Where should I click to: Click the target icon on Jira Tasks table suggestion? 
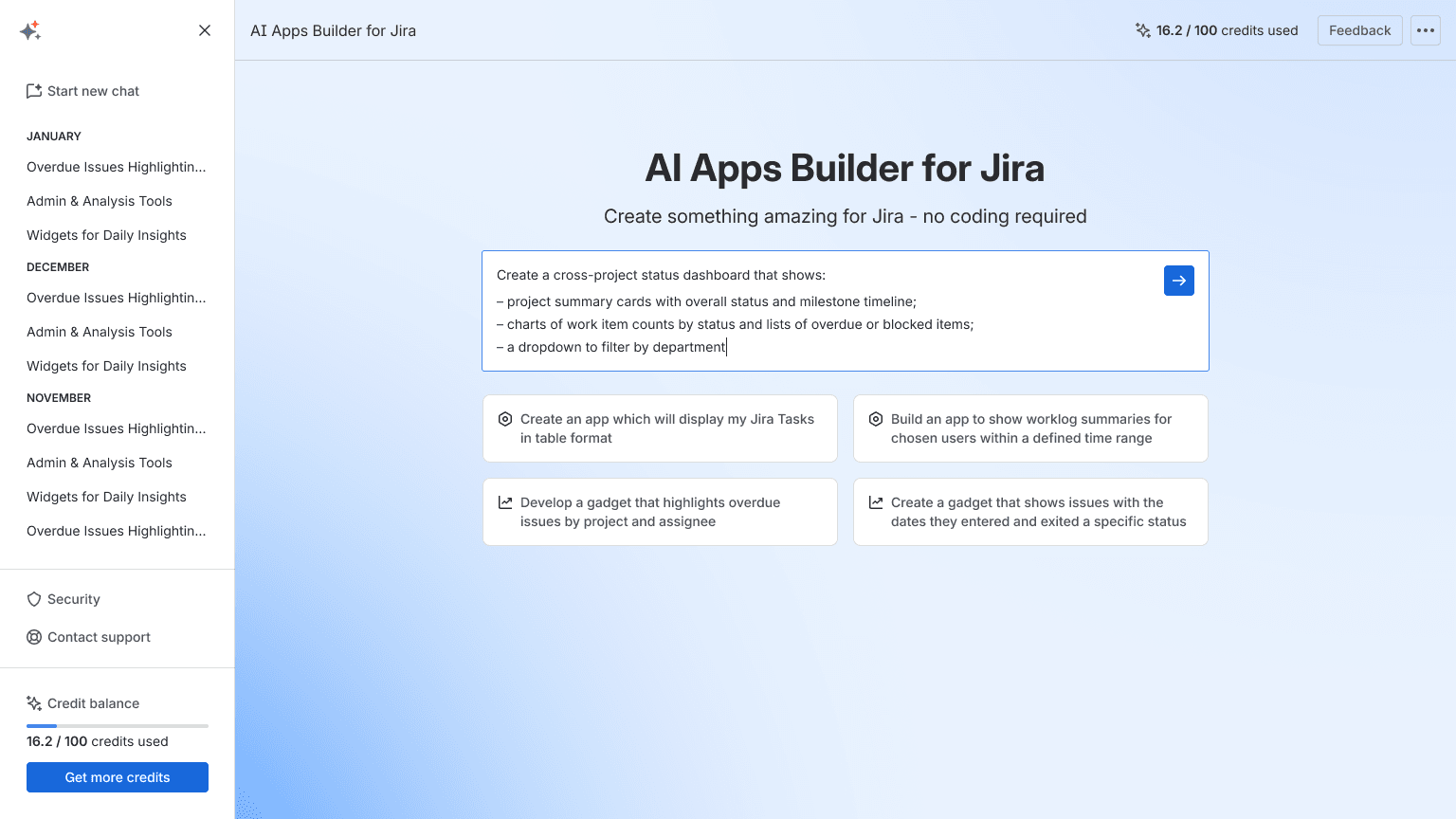click(503, 419)
